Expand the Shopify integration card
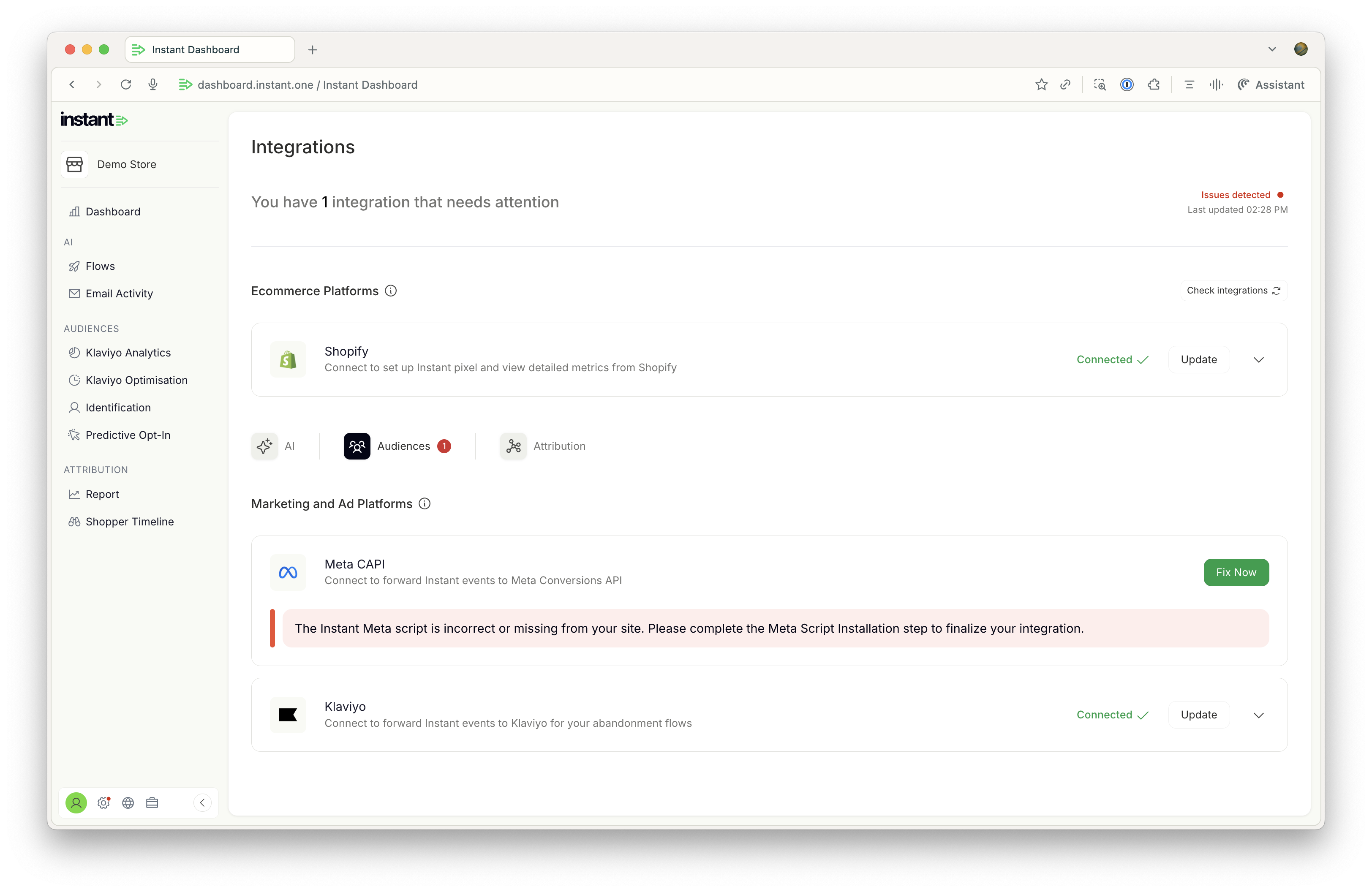This screenshot has height=892, width=1372. [1258, 359]
